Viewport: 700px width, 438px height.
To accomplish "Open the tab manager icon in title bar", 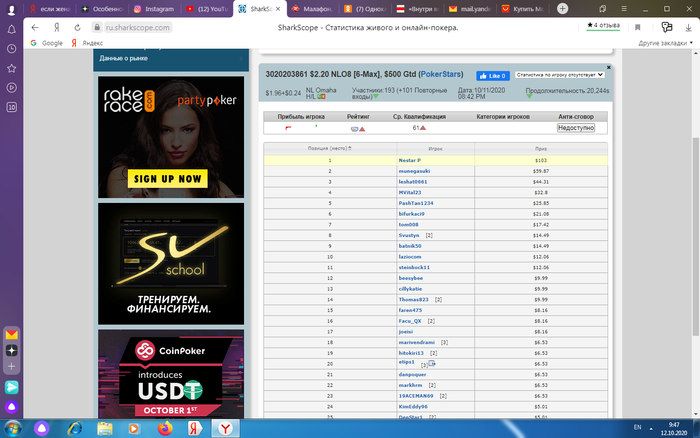I will (x=603, y=8).
